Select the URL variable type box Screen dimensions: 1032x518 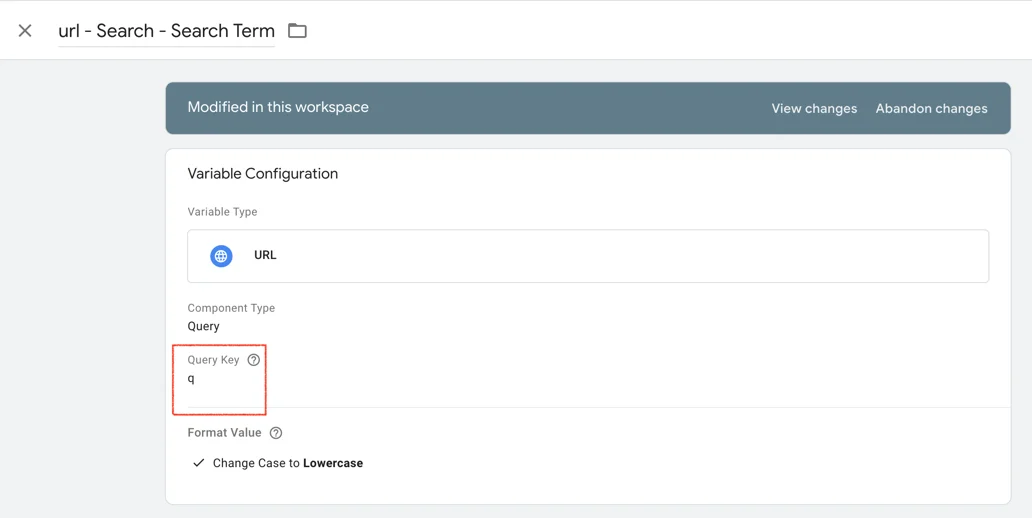click(588, 256)
